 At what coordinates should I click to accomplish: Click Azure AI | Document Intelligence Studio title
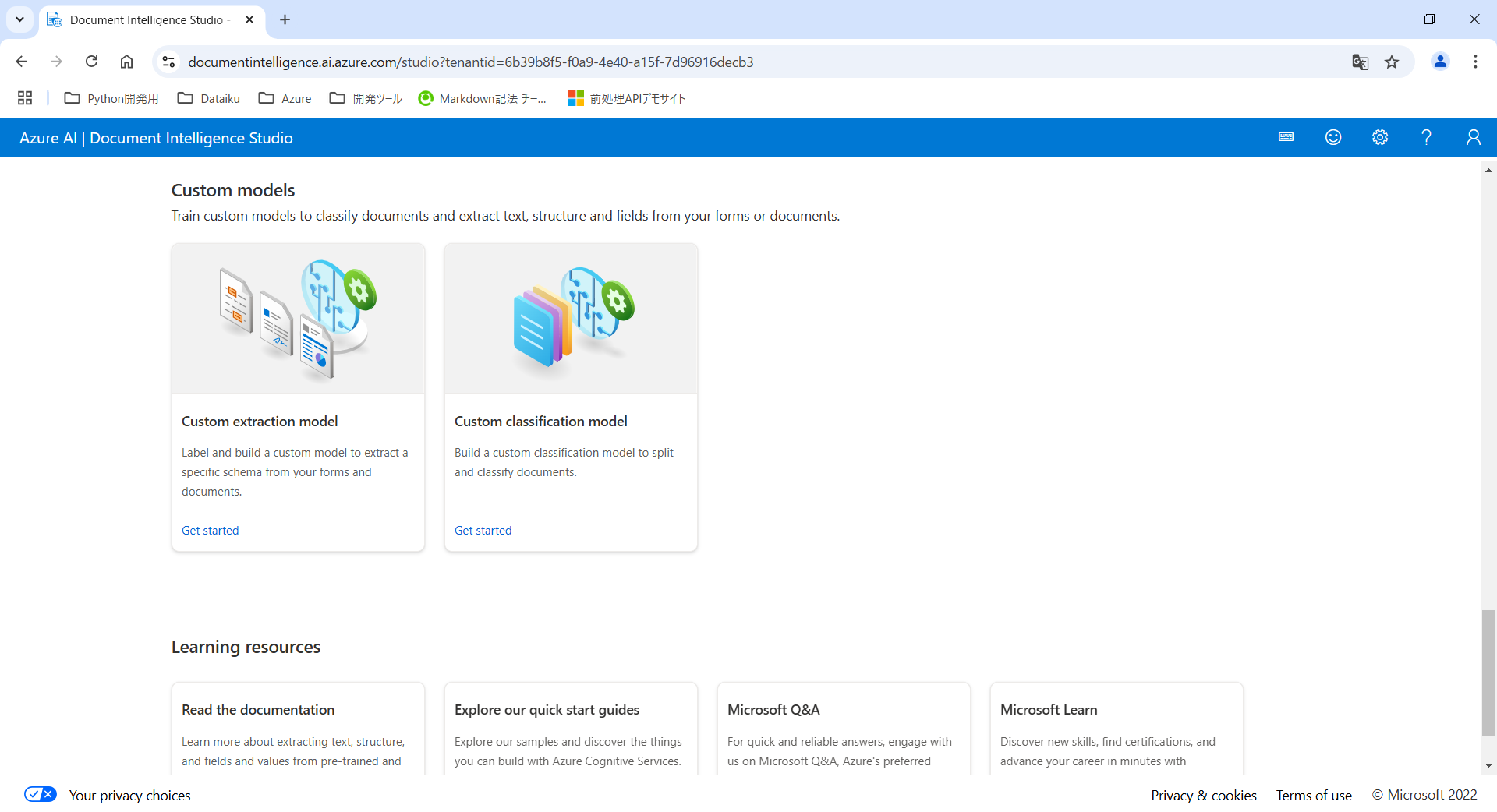(156, 138)
